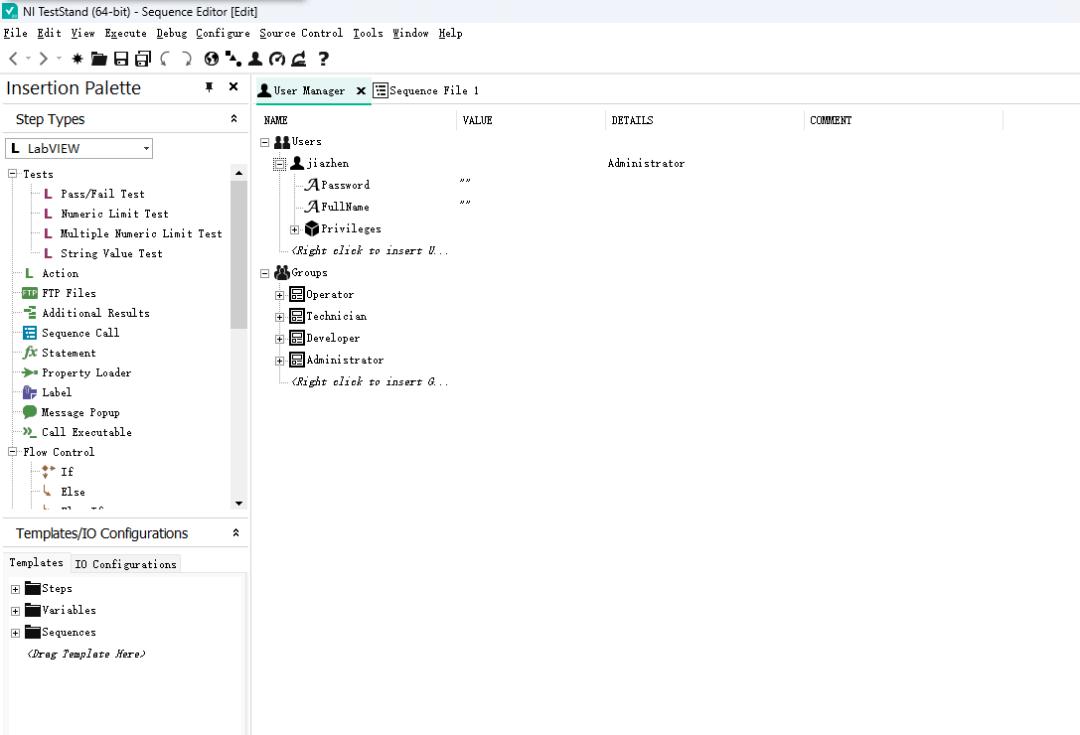Open User Manager via the toolbar person icon
The image size is (1080, 735).
pyautogui.click(x=256, y=59)
